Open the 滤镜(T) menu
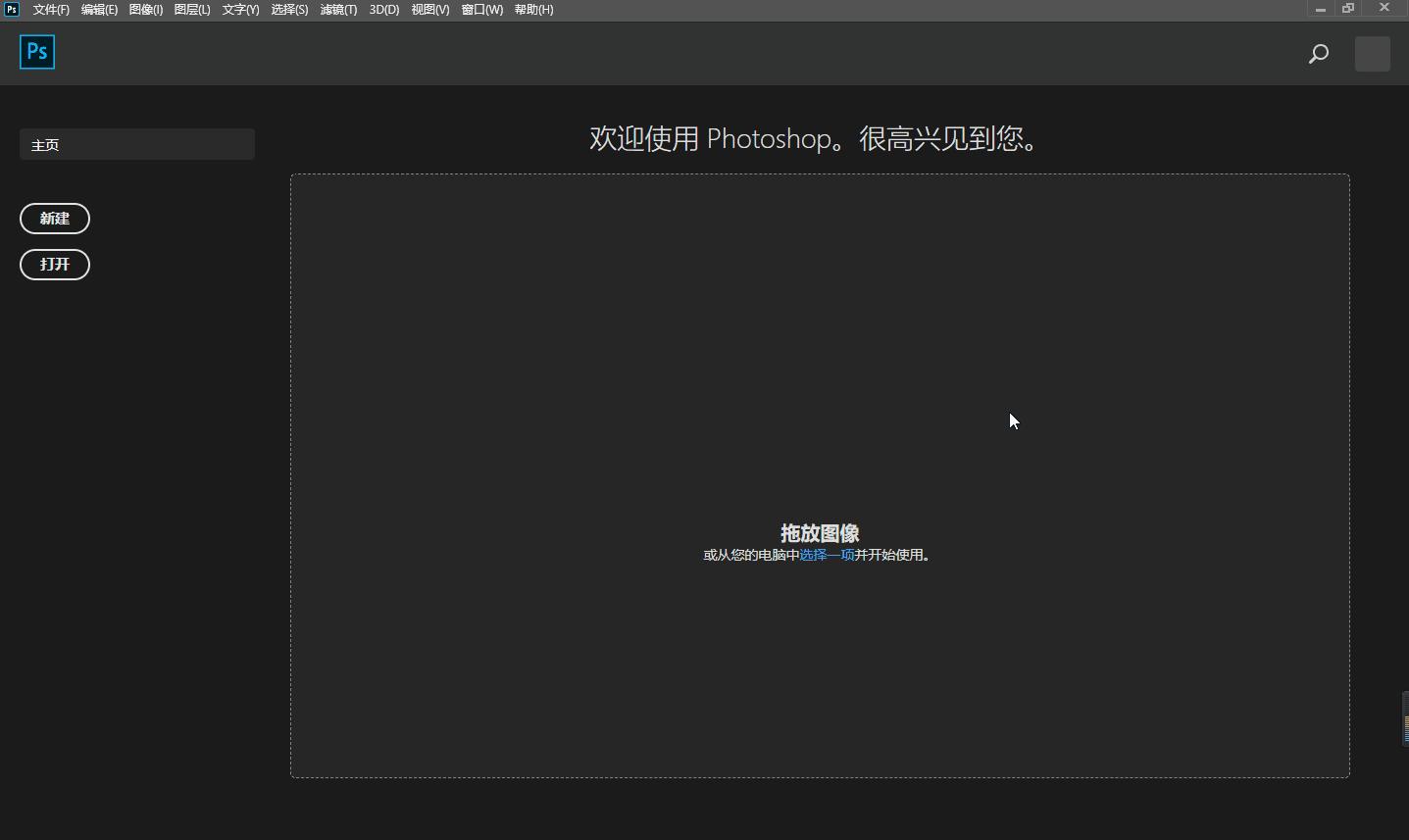 point(338,10)
